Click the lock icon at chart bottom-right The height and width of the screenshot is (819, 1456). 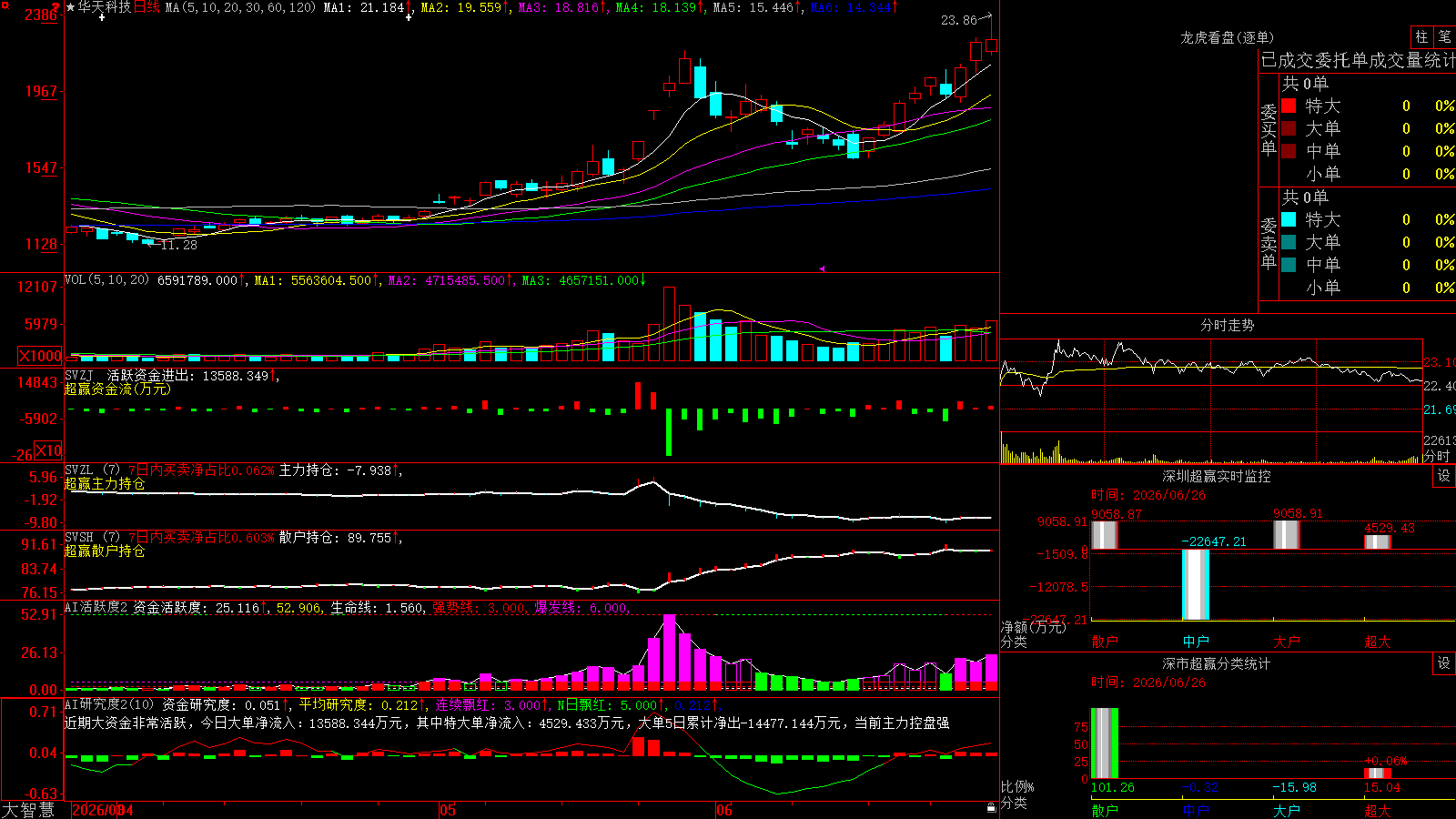click(x=992, y=807)
